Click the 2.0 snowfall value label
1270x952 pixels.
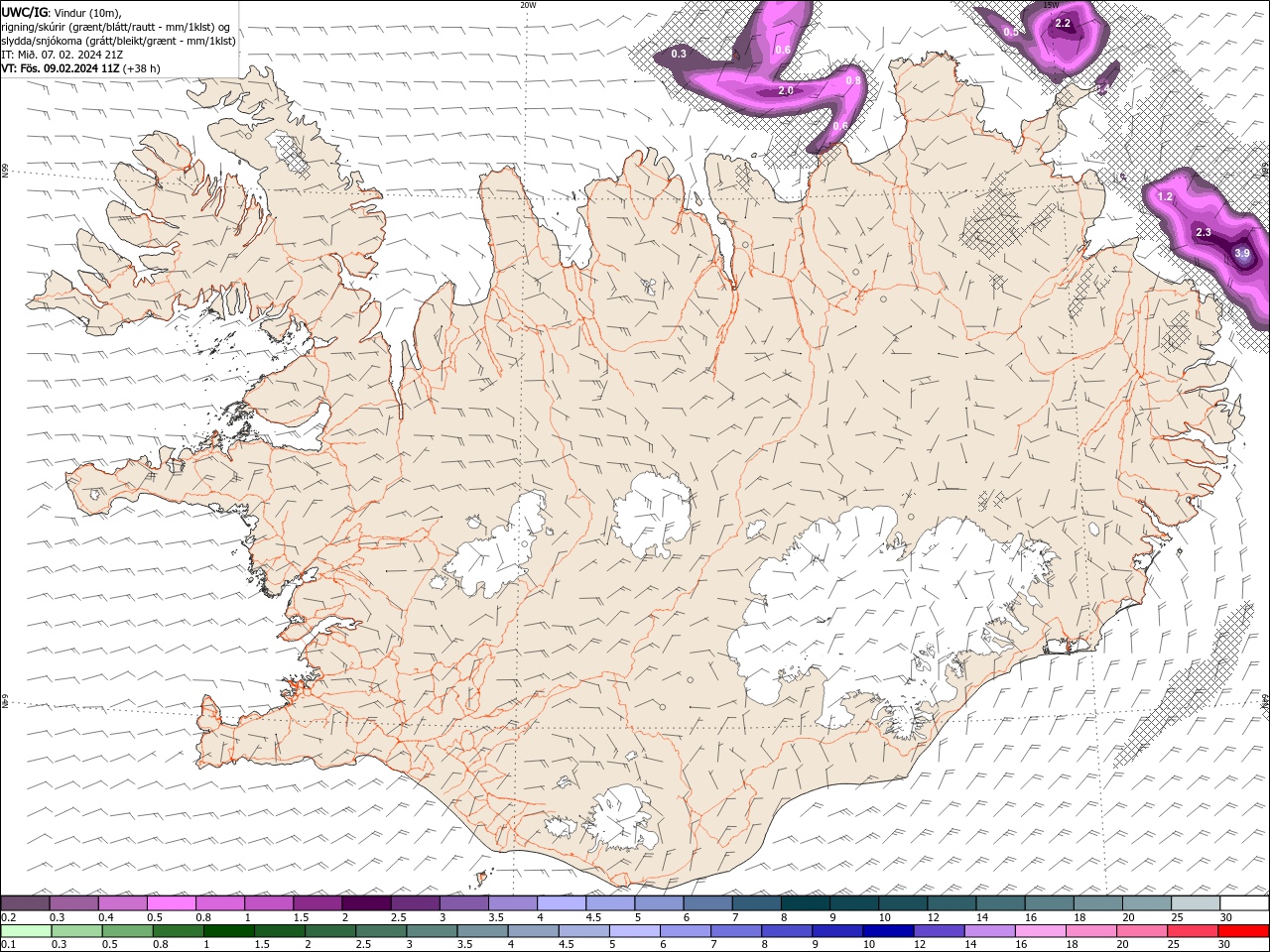[785, 90]
